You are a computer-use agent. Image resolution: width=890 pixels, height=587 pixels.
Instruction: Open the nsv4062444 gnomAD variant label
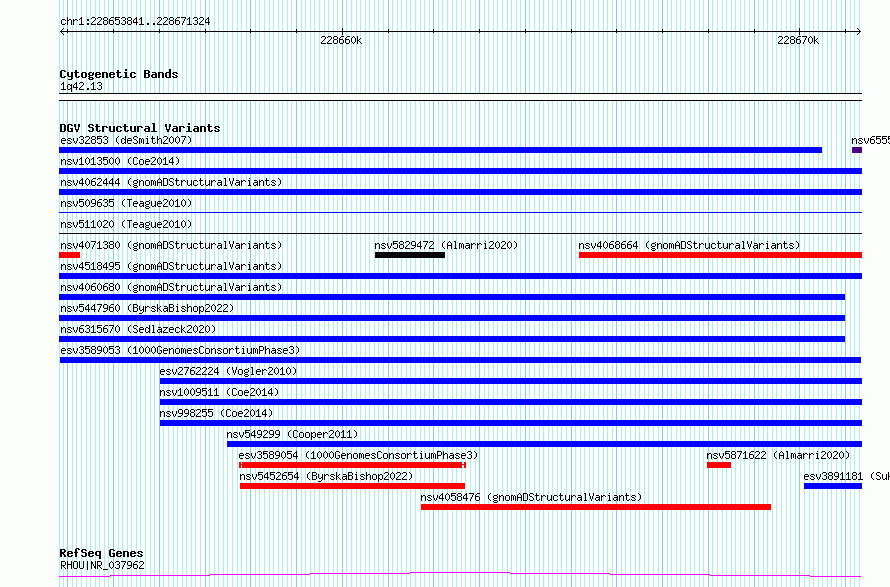pyautogui.click(x=171, y=182)
